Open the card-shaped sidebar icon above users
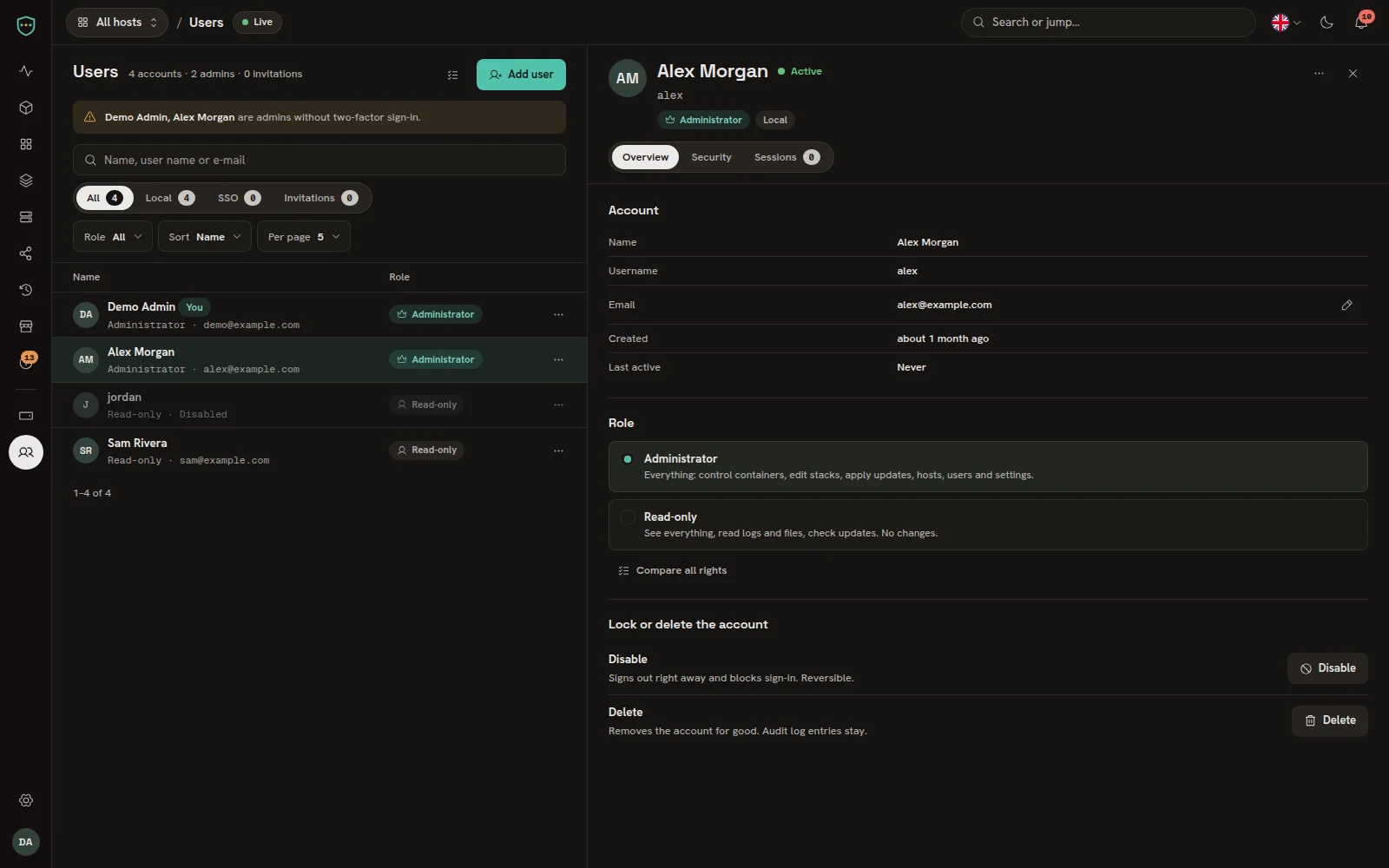Image resolution: width=1389 pixels, height=868 pixels. pyautogui.click(x=26, y=416)
